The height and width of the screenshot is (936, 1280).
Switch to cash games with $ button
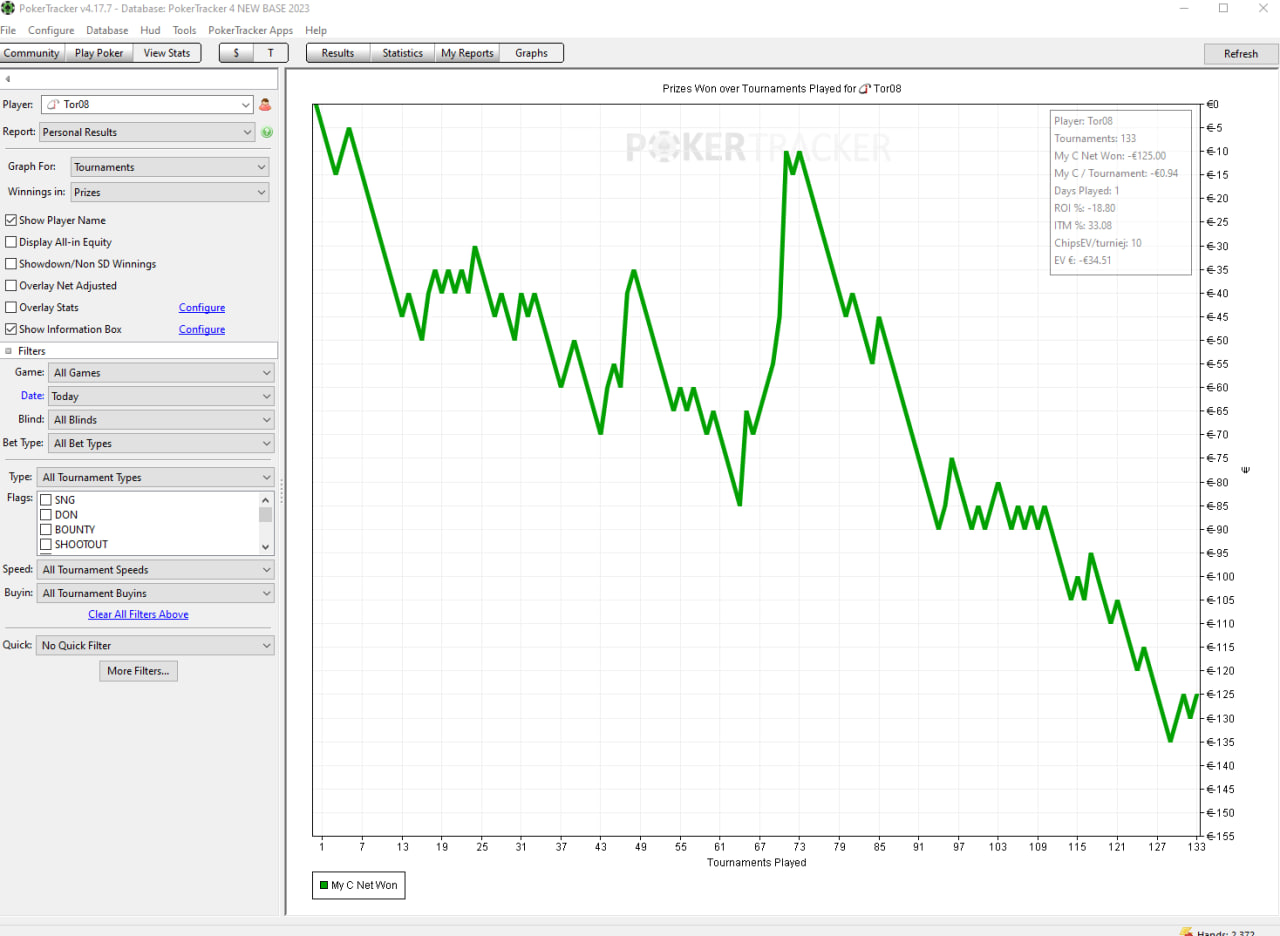pos(236,53)
